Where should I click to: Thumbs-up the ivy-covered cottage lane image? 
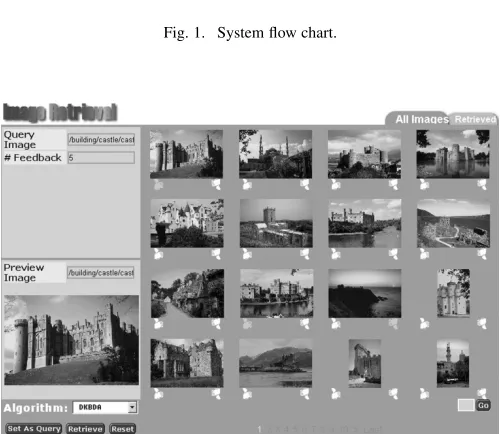tap(159, 324)
